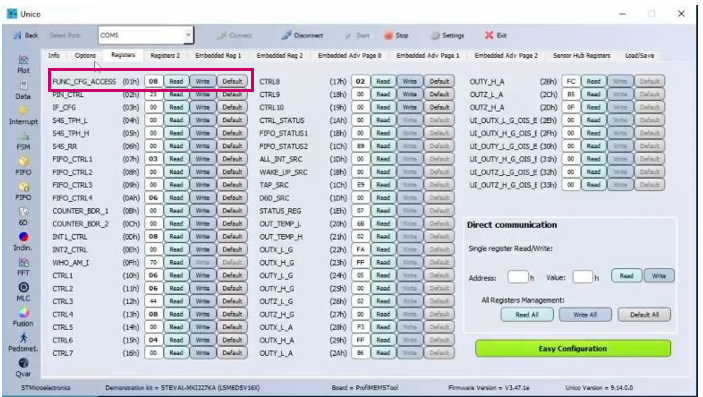Image resolution: width=703 pixels, height=397 pixels.
Task: Open the Embedded Reg 2 tab
Action: [x=280, y=55]
